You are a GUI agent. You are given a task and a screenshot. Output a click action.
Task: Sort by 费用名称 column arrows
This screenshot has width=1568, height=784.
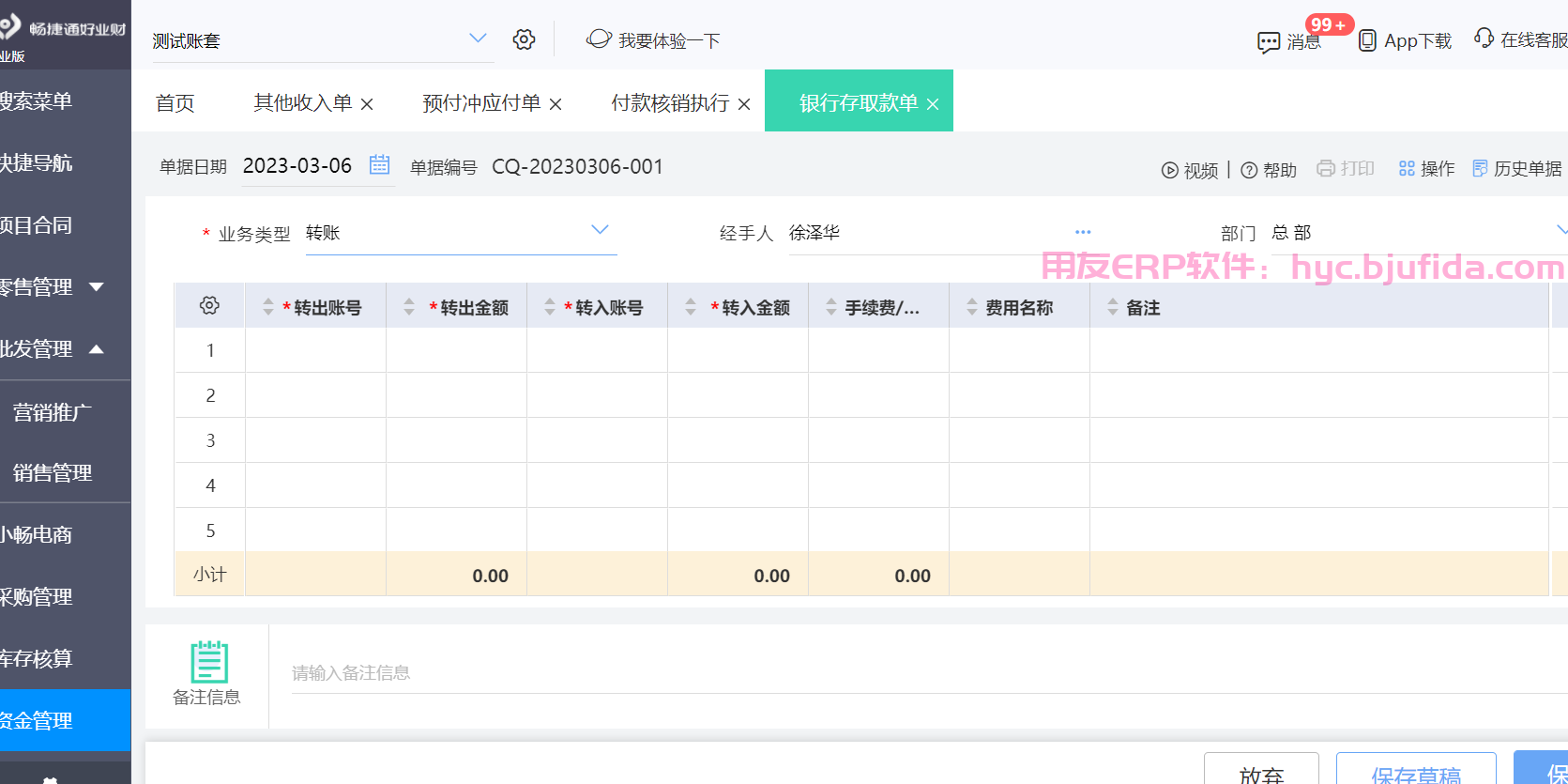tap(972, 306)
